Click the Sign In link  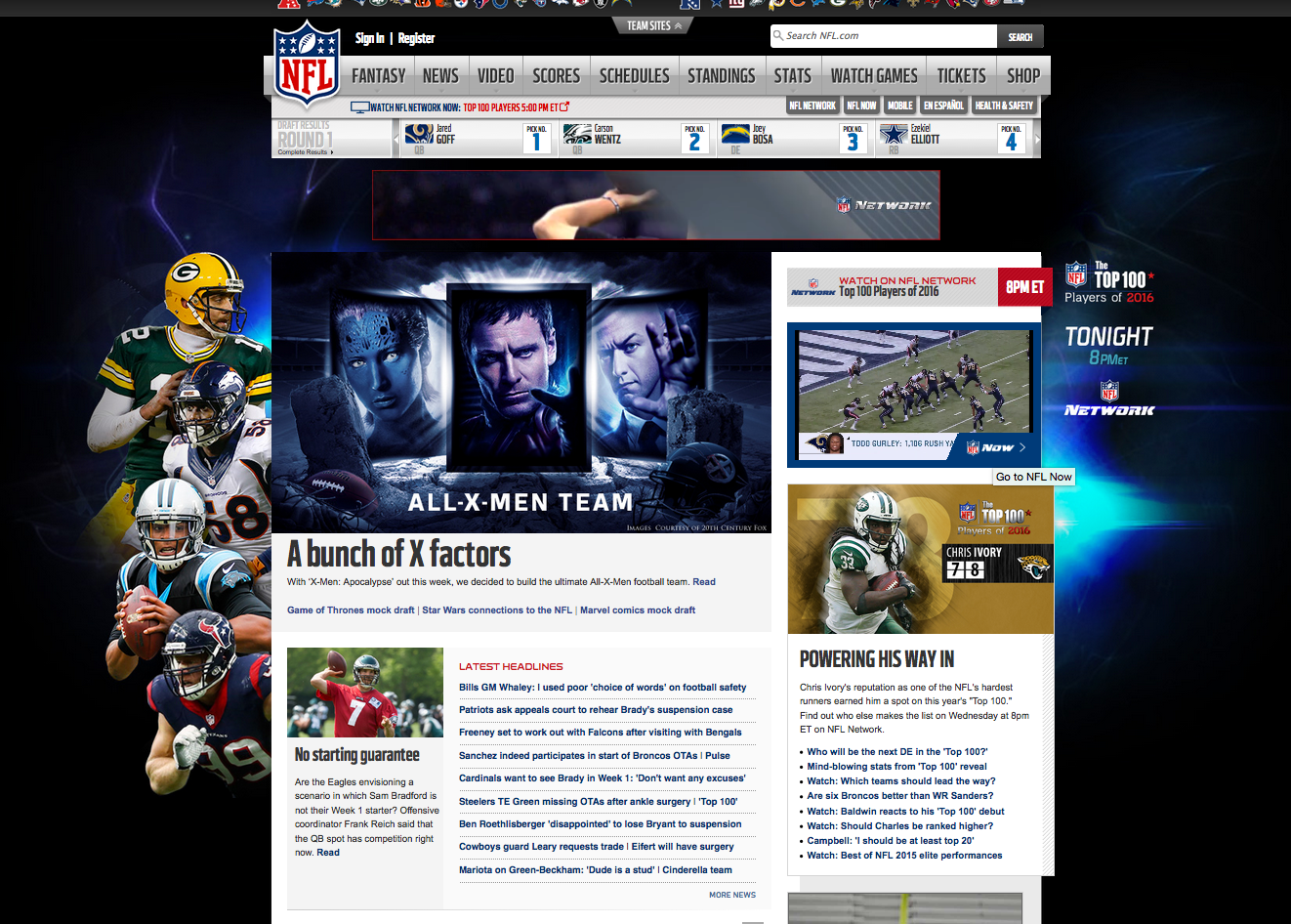coord(370,38)
